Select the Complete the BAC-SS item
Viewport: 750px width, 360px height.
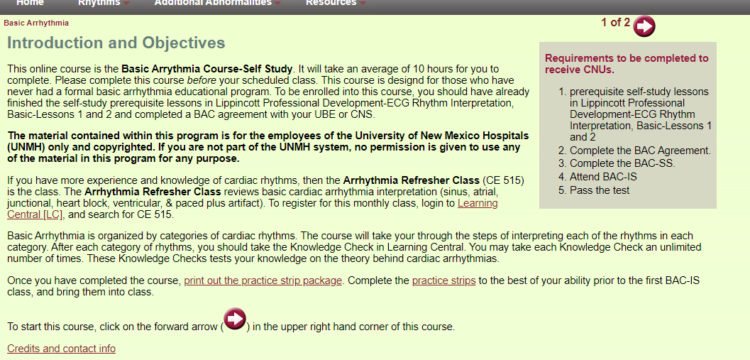click(622, 164)
